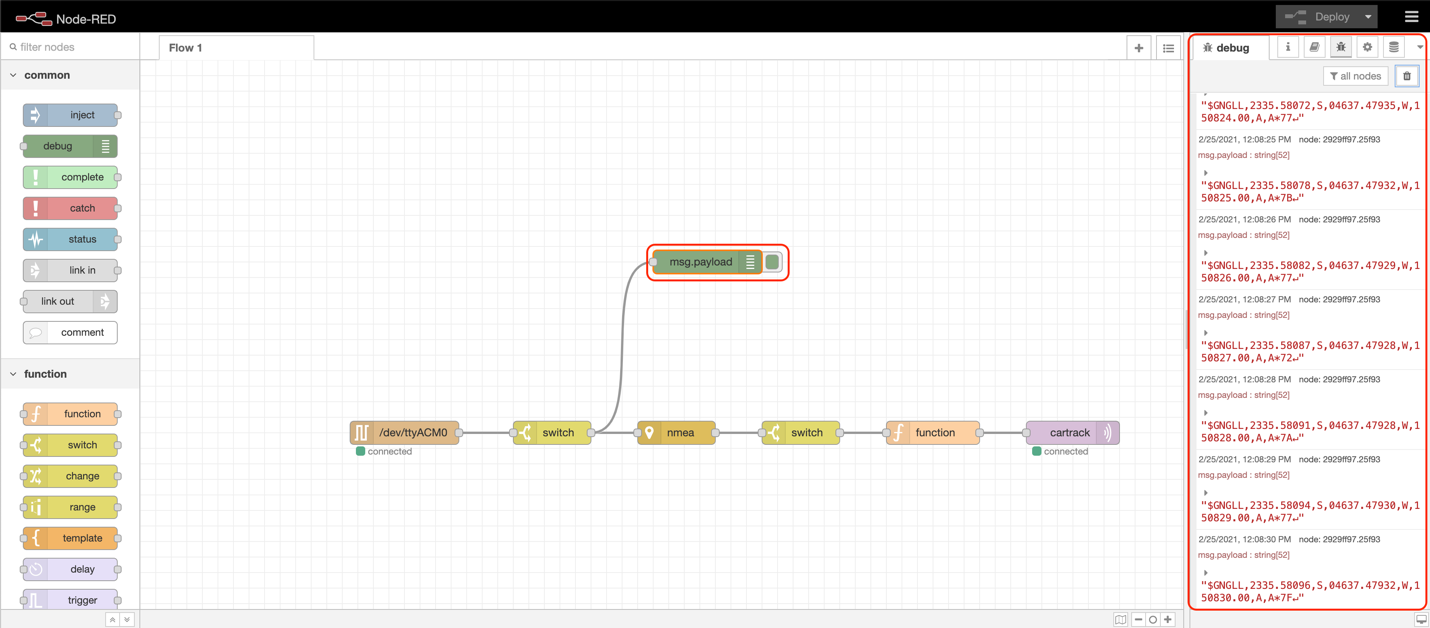Switch to the Flow 1 tab
Viewport: 1430px width, 628px height.
236,47
